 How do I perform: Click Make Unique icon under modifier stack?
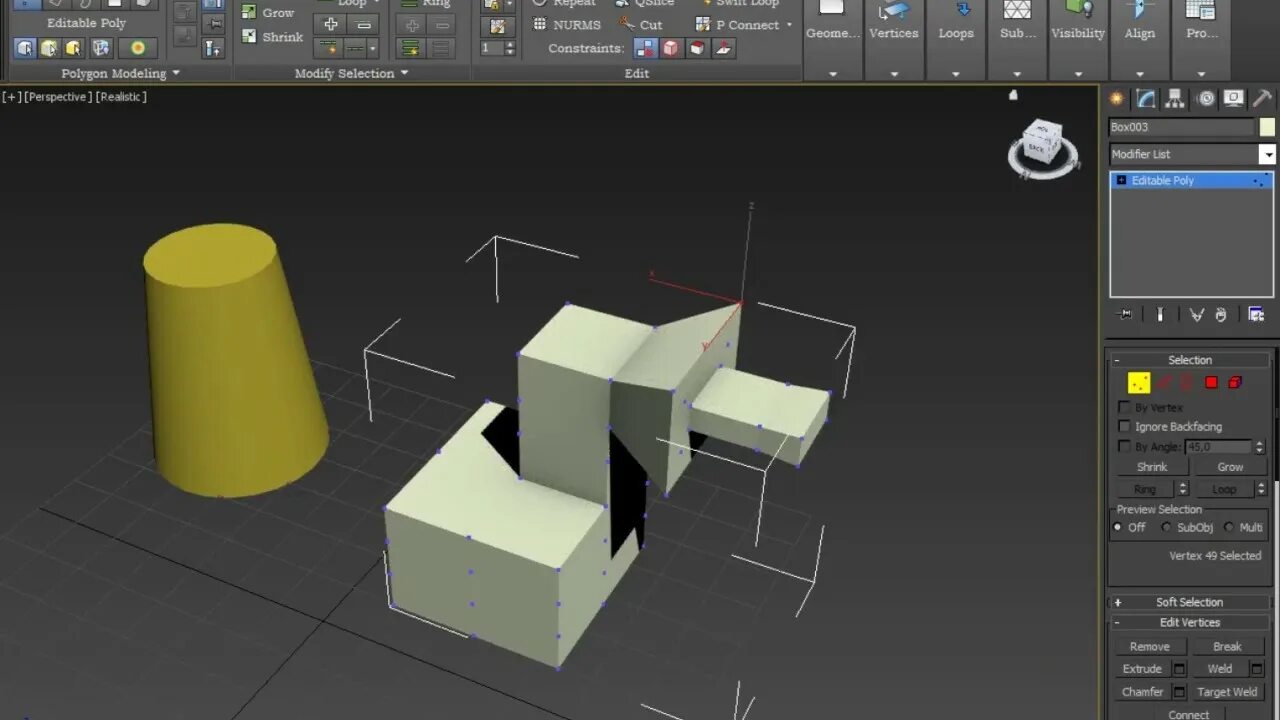click(x=1196, y=314)
